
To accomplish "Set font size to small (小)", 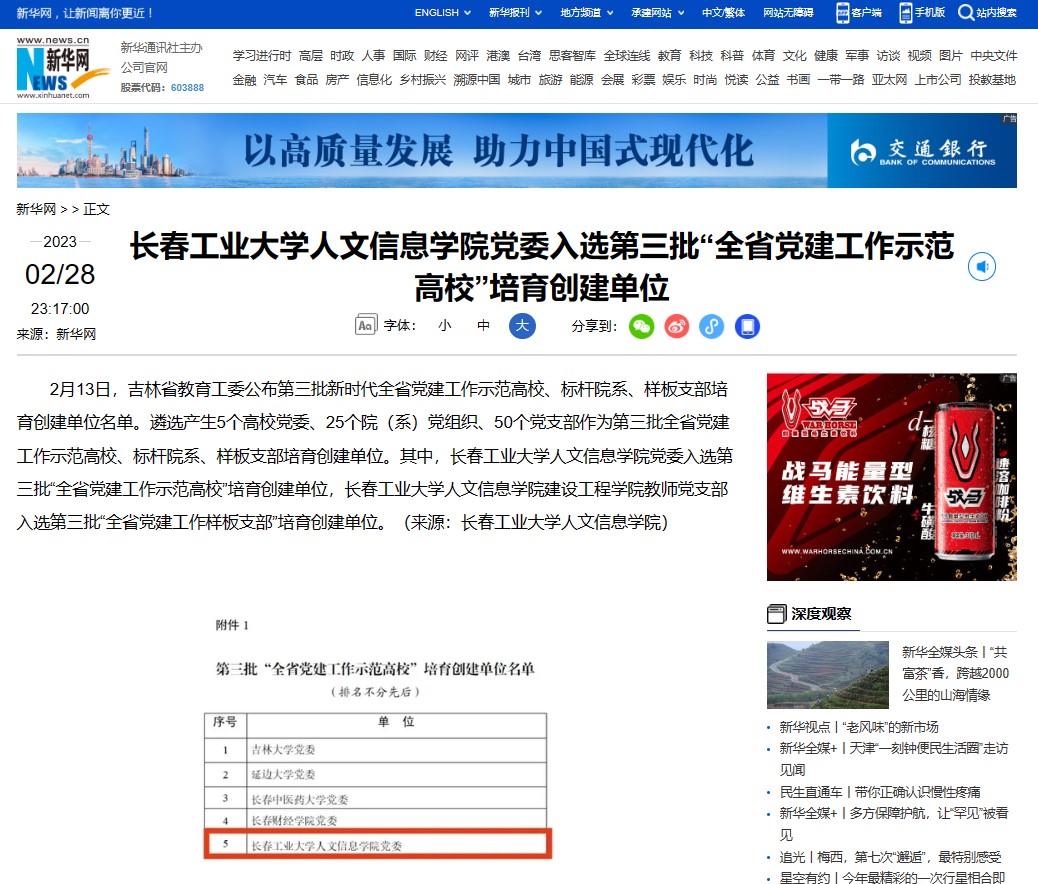I will tap(444, 326).
